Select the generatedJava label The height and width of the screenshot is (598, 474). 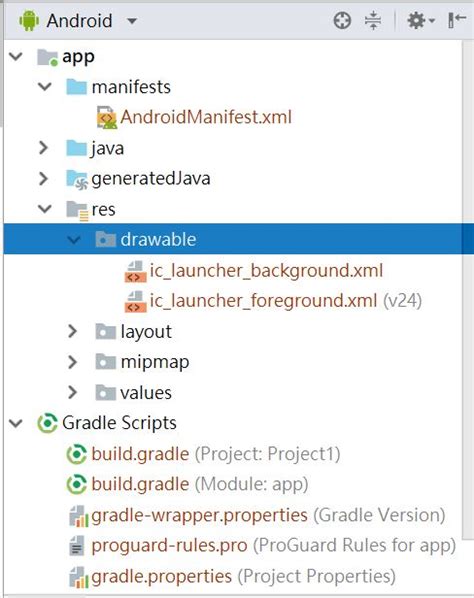(151, 178)
